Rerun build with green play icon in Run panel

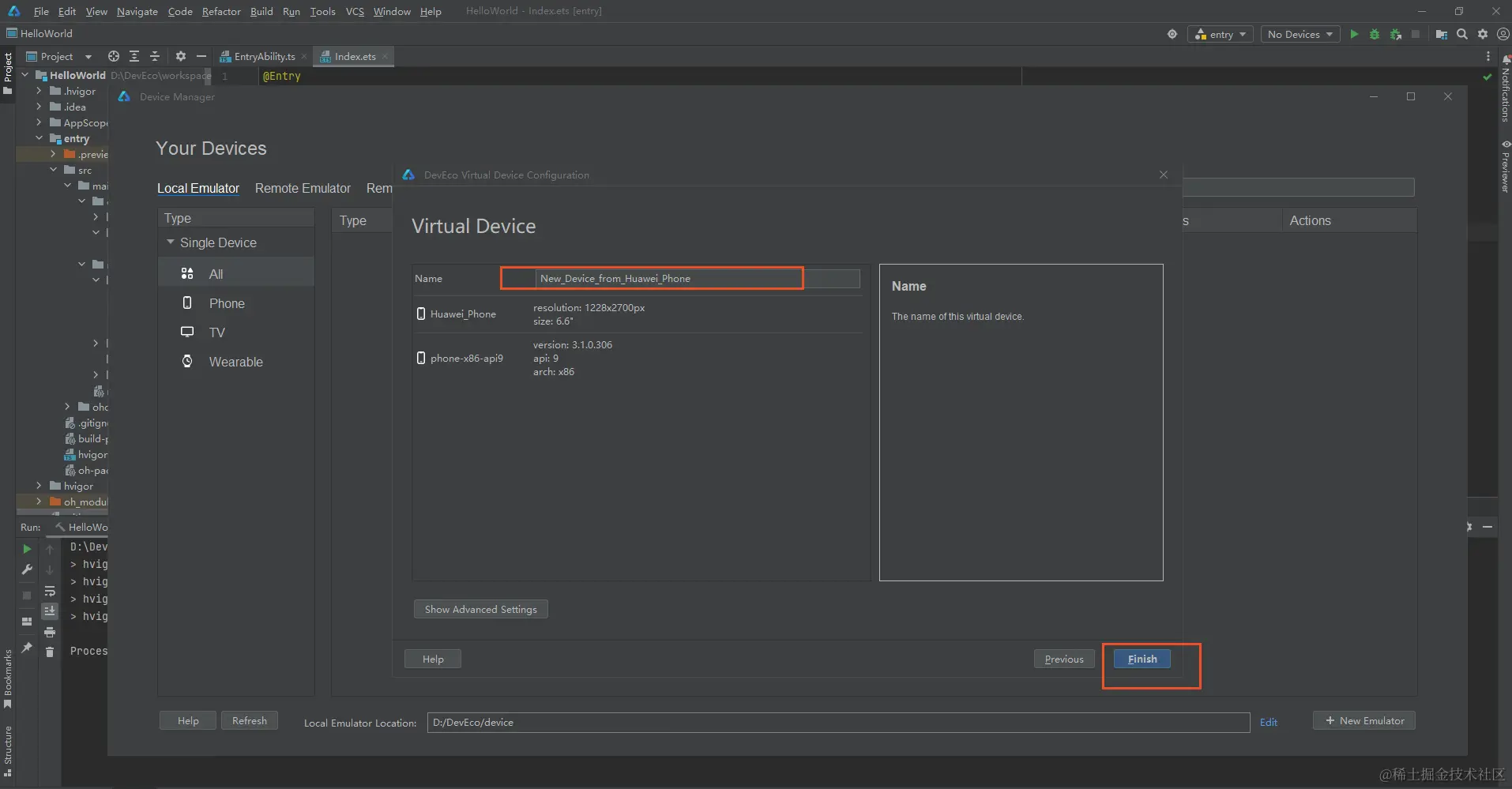(27, 549)
